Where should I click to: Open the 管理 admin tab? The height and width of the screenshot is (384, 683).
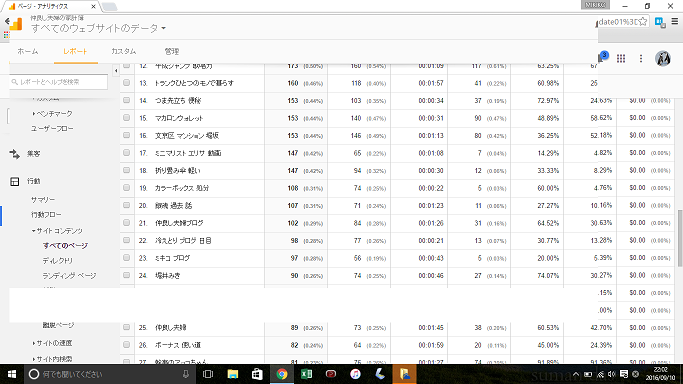pos(172,51)
